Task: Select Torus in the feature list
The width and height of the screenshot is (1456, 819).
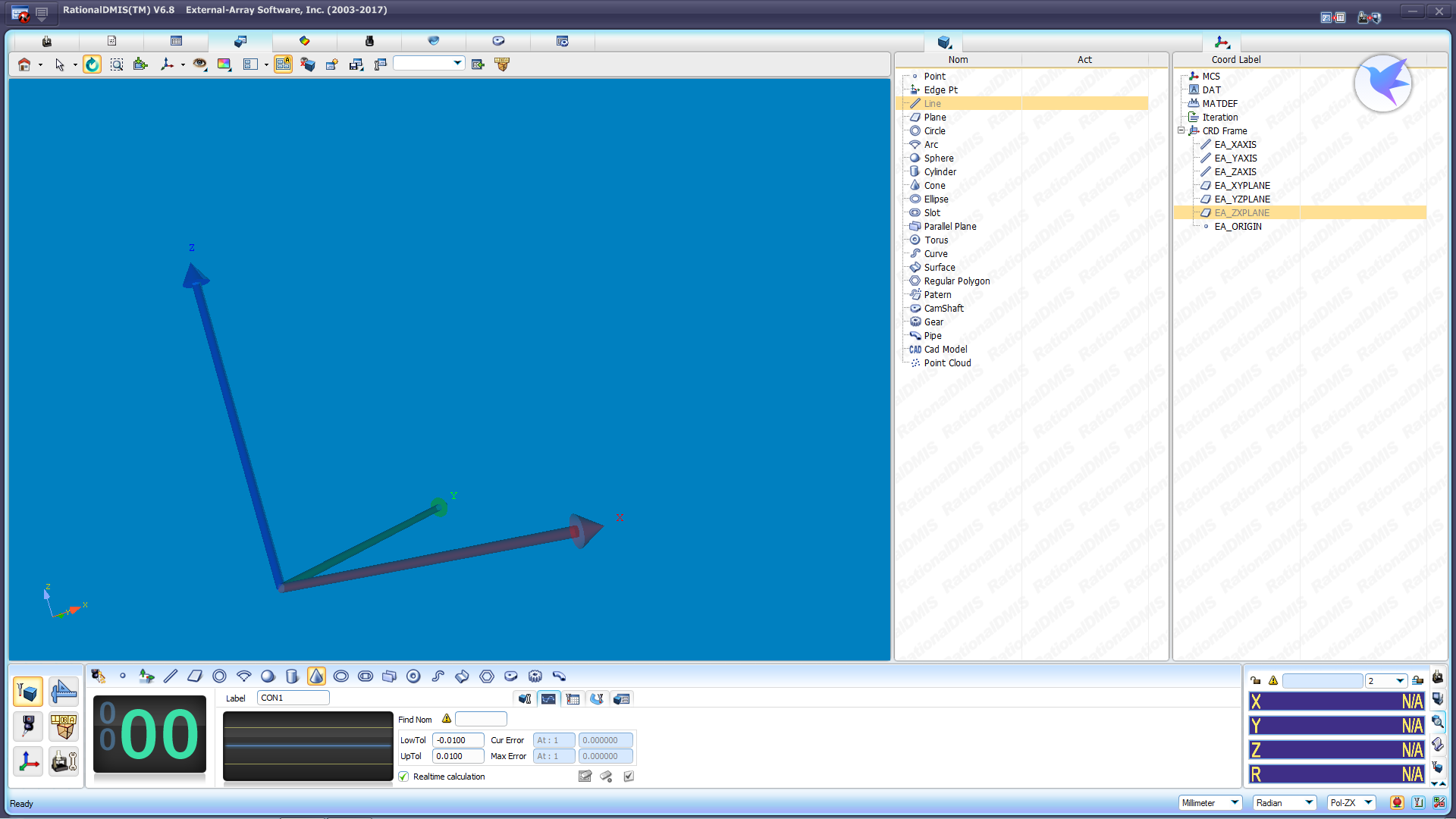Action: (936, 240)
